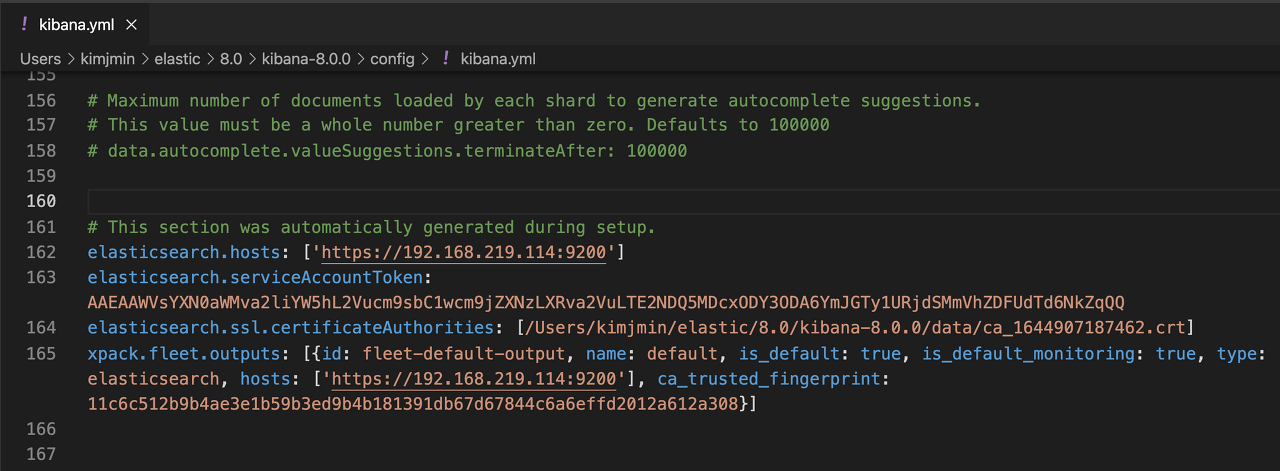
Task: Click the commented 'data.autocomplete.valueSuggestions.terminateAfter' line
Action: [387, 151]
